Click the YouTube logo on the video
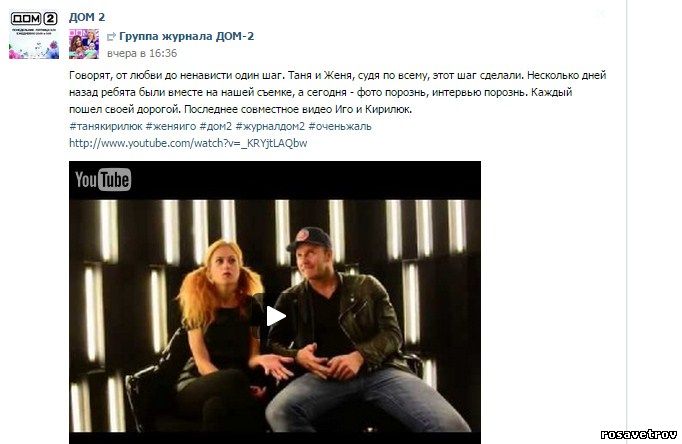 103,180
